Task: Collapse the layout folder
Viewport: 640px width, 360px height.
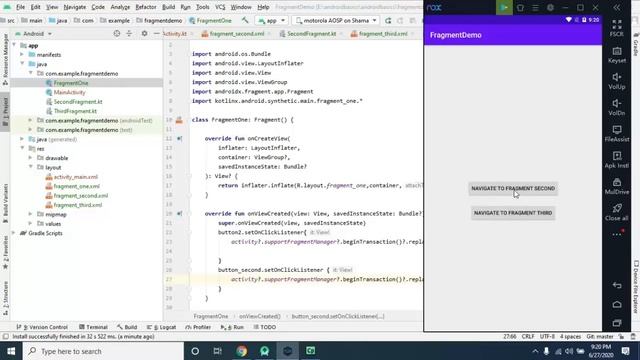Action: [x=30, y=167]
